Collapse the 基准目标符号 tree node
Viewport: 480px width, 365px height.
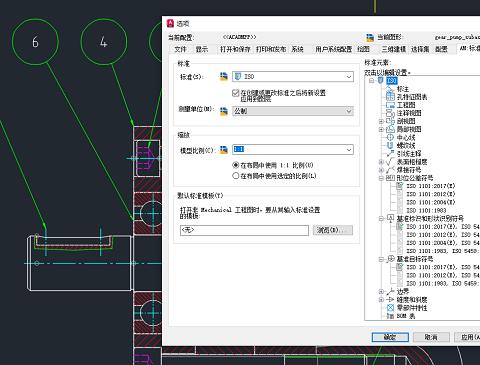point(381,259)
